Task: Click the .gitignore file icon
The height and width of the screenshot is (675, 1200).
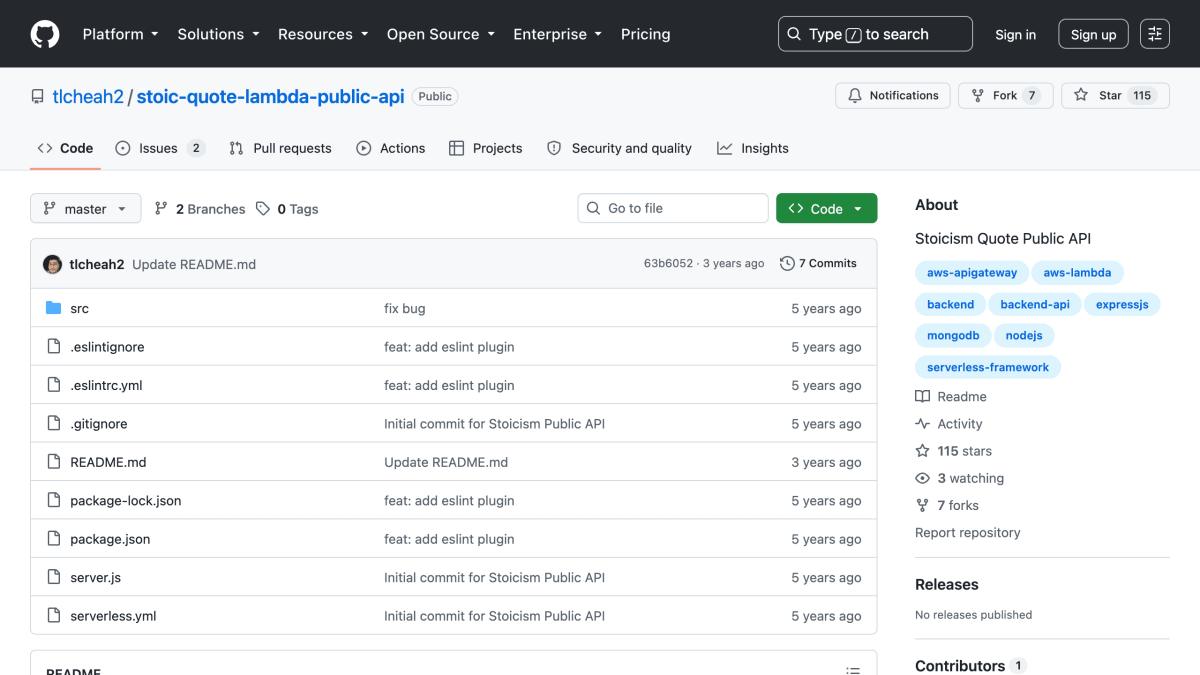Action: point(54,424)
